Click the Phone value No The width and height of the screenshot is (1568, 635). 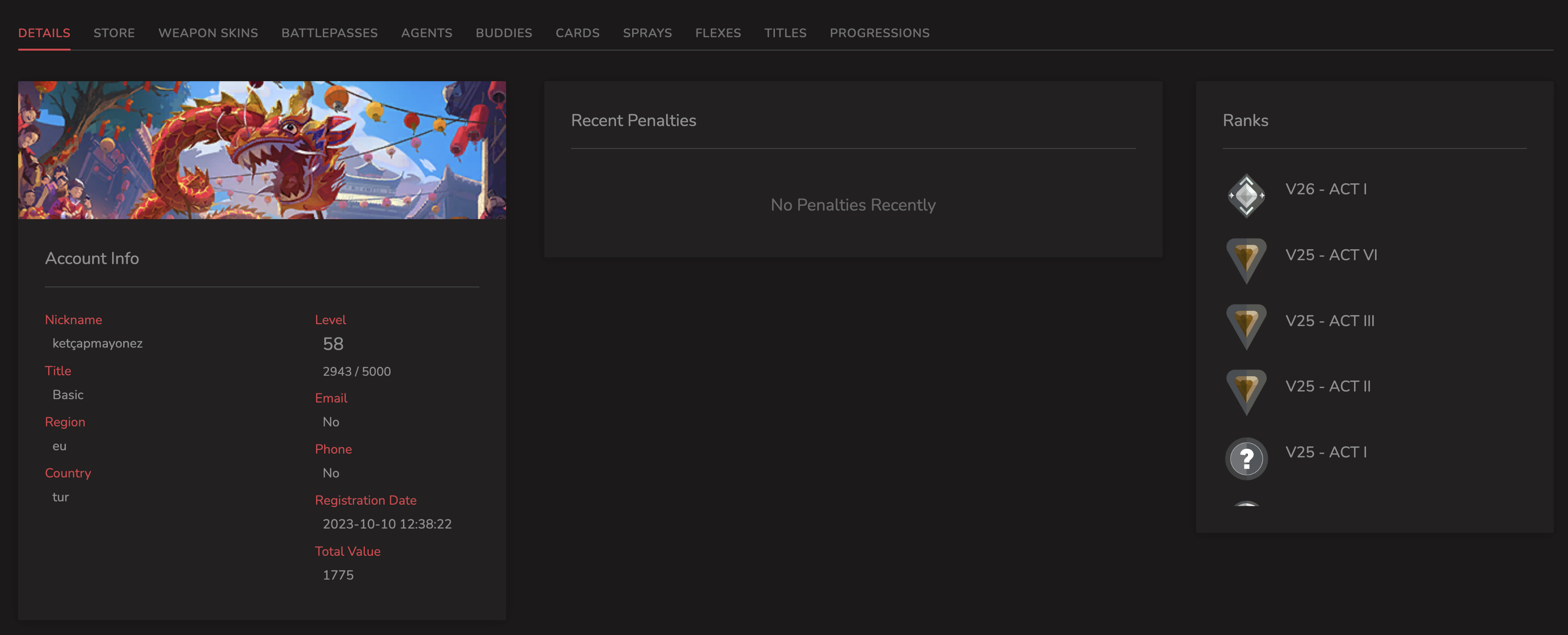(x=330, y=473)
